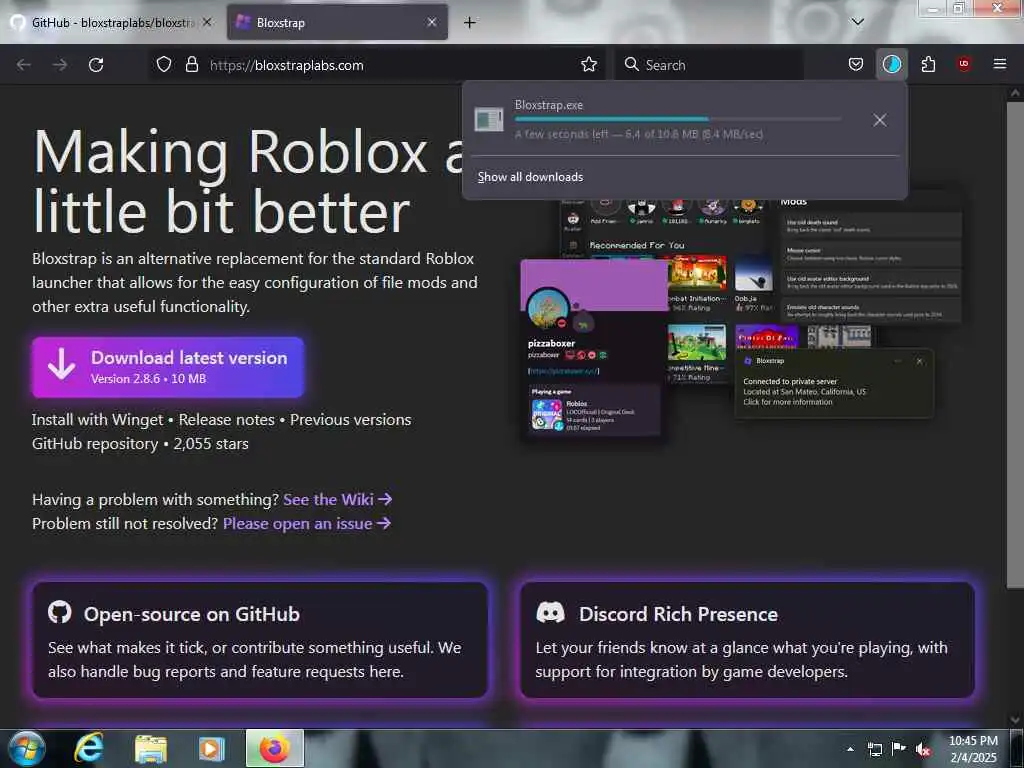Click the page vertical scrollbar thumb
Viewport: 1024px width, 768px height.
pyautogui.click(x=1014, y=343)
